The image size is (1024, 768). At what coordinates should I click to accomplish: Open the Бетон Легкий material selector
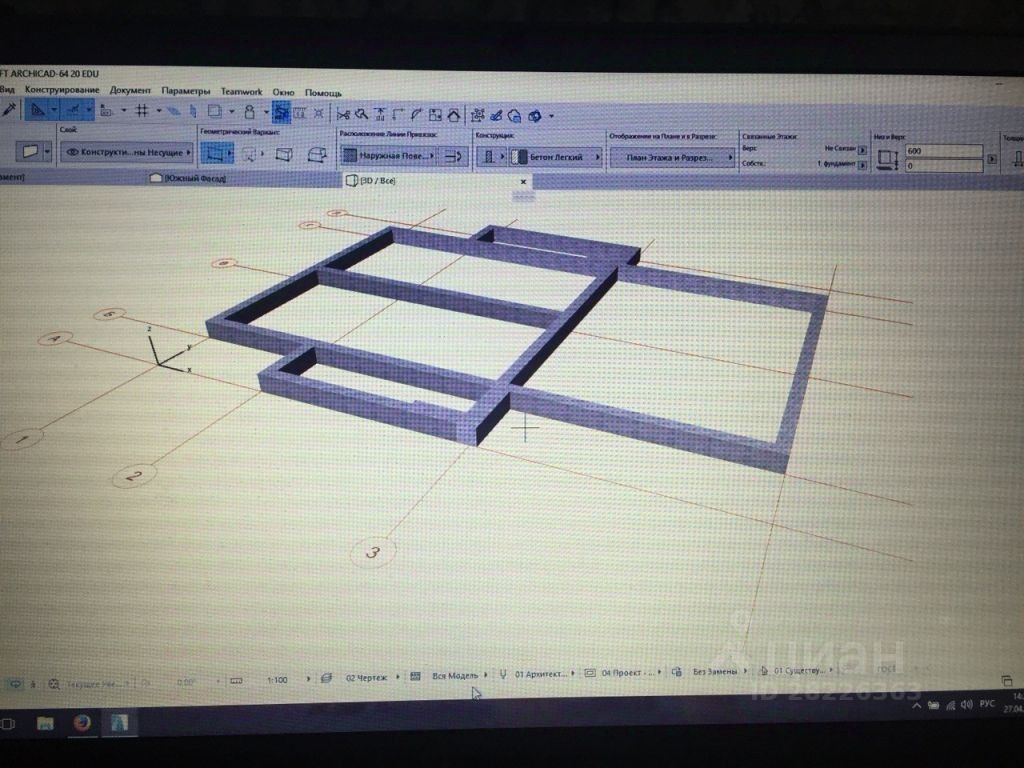tap(555, 157)
